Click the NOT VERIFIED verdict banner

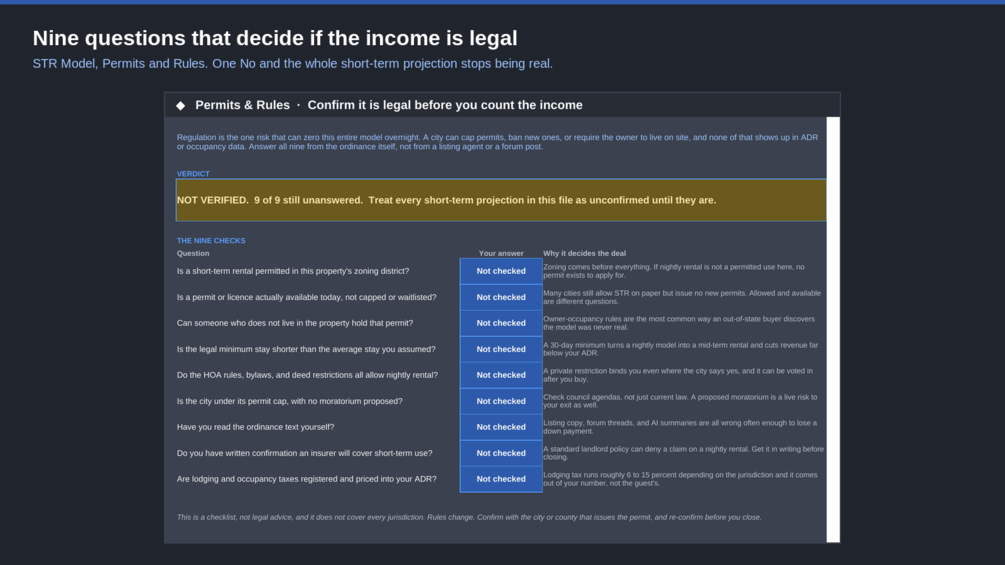coord(501,200)
